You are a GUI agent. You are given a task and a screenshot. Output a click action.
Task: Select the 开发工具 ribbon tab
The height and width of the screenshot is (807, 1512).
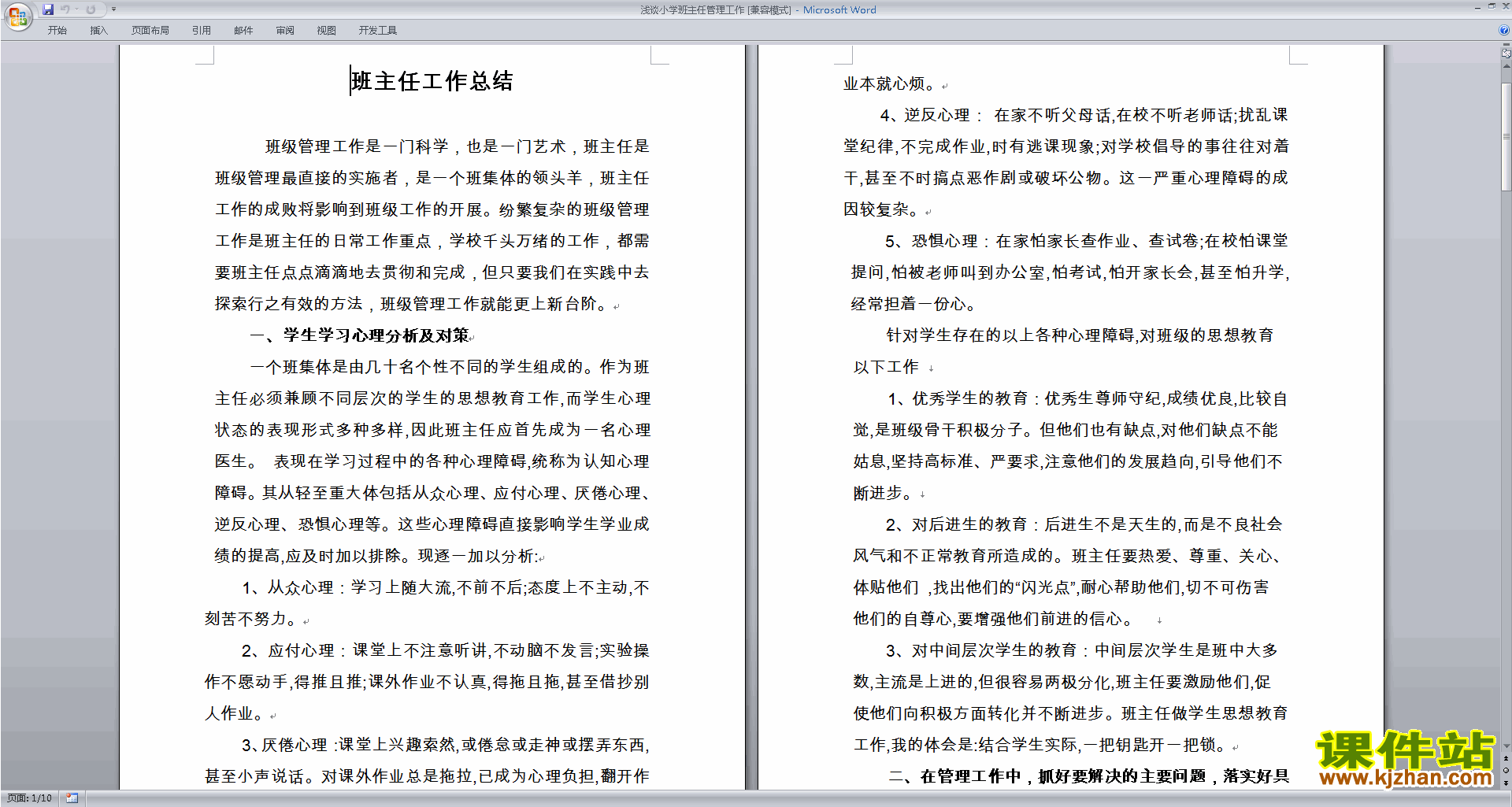377,30
